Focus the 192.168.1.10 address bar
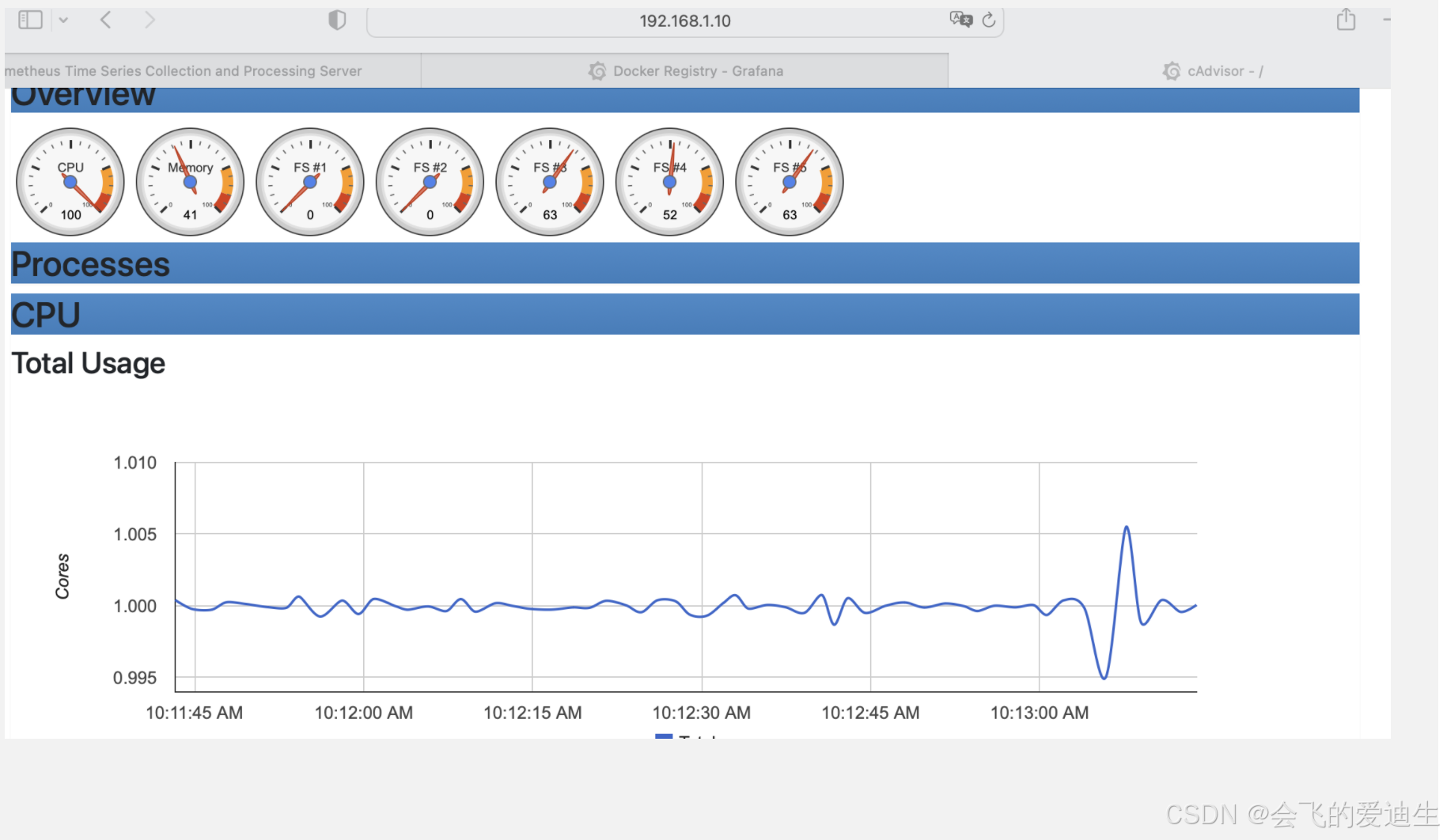The image size is (1443, 840). pos(685,21)
